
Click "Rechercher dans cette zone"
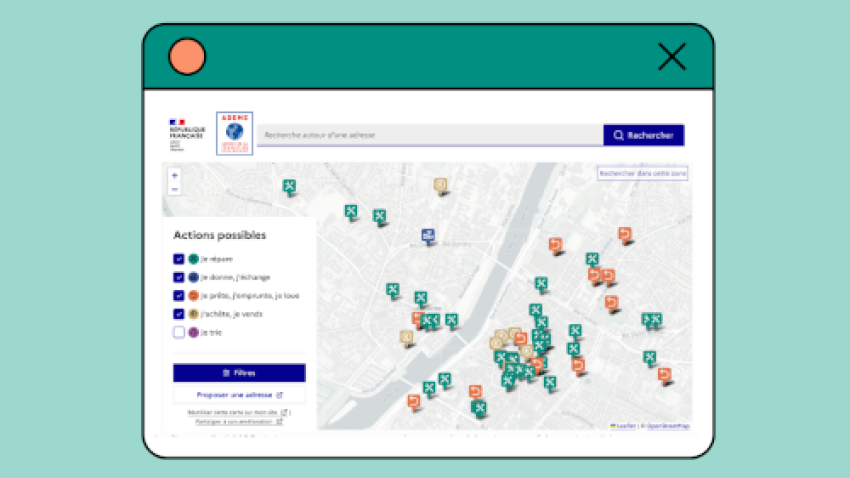click(643, 173)
